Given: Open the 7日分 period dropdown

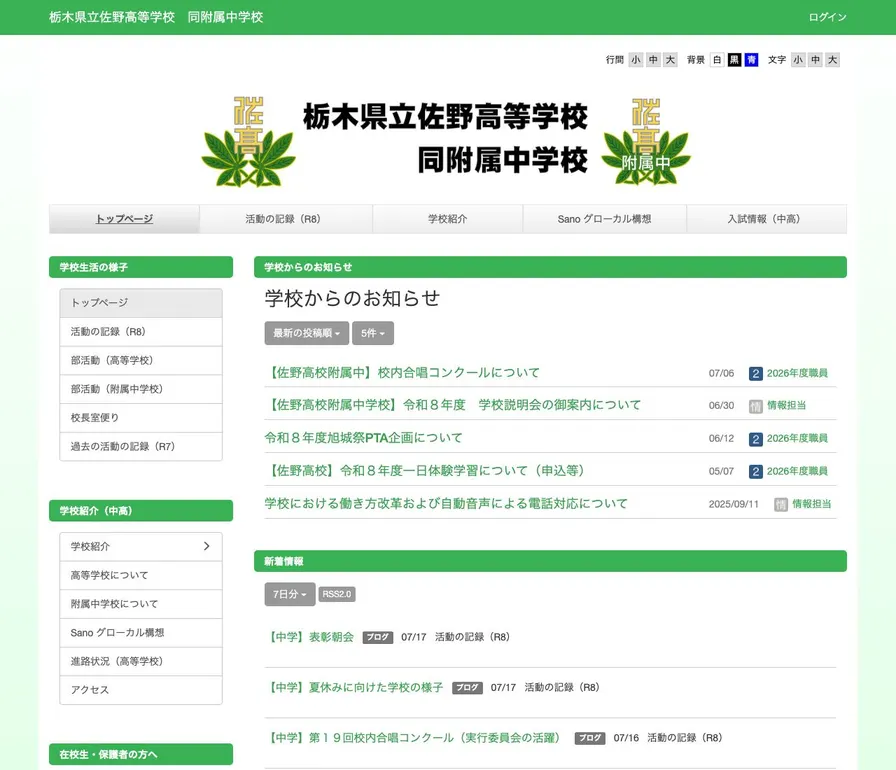Looking at the screenshot, I should tap(290, 594).
